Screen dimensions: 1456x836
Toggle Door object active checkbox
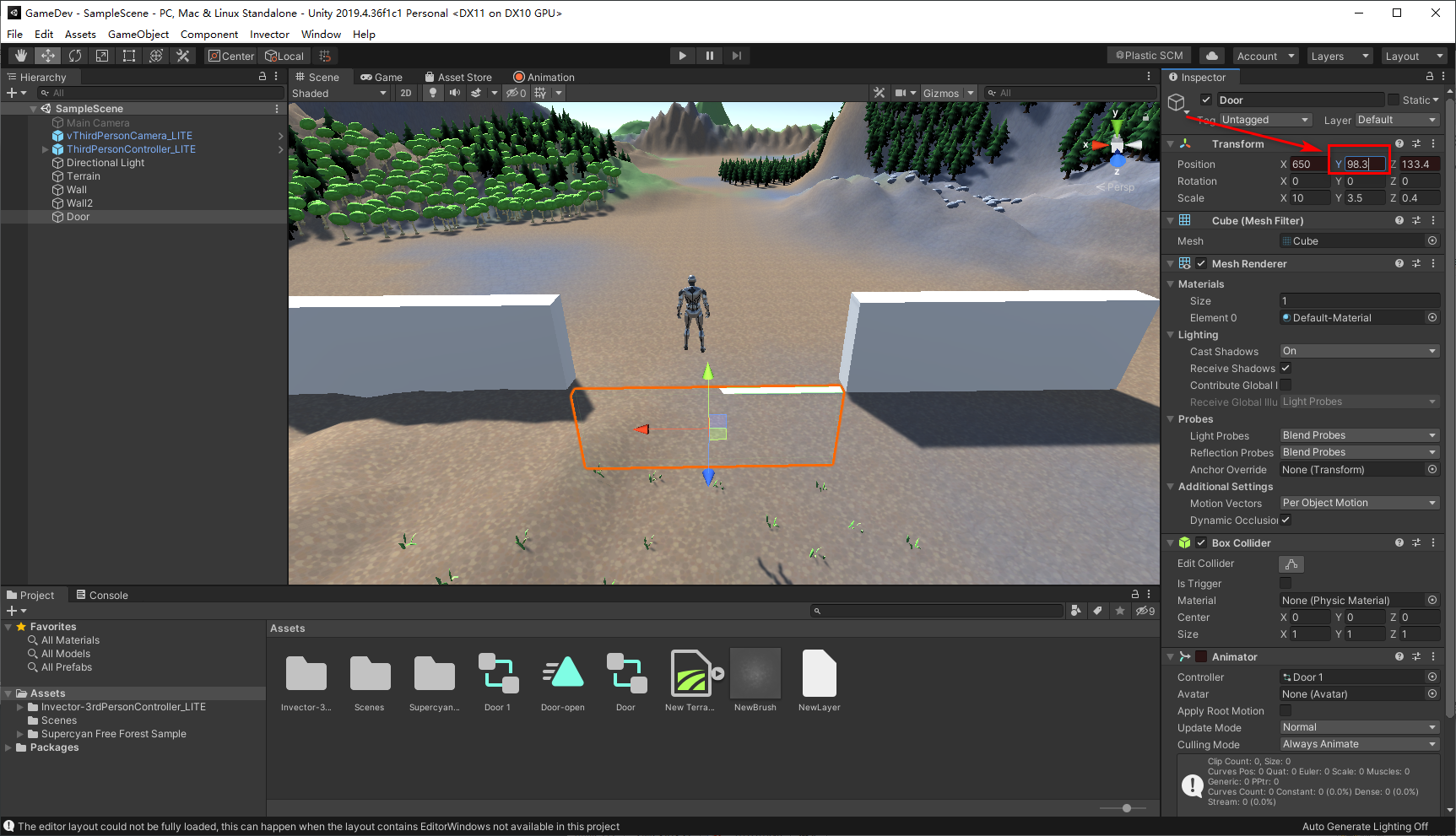[1206, 100]
